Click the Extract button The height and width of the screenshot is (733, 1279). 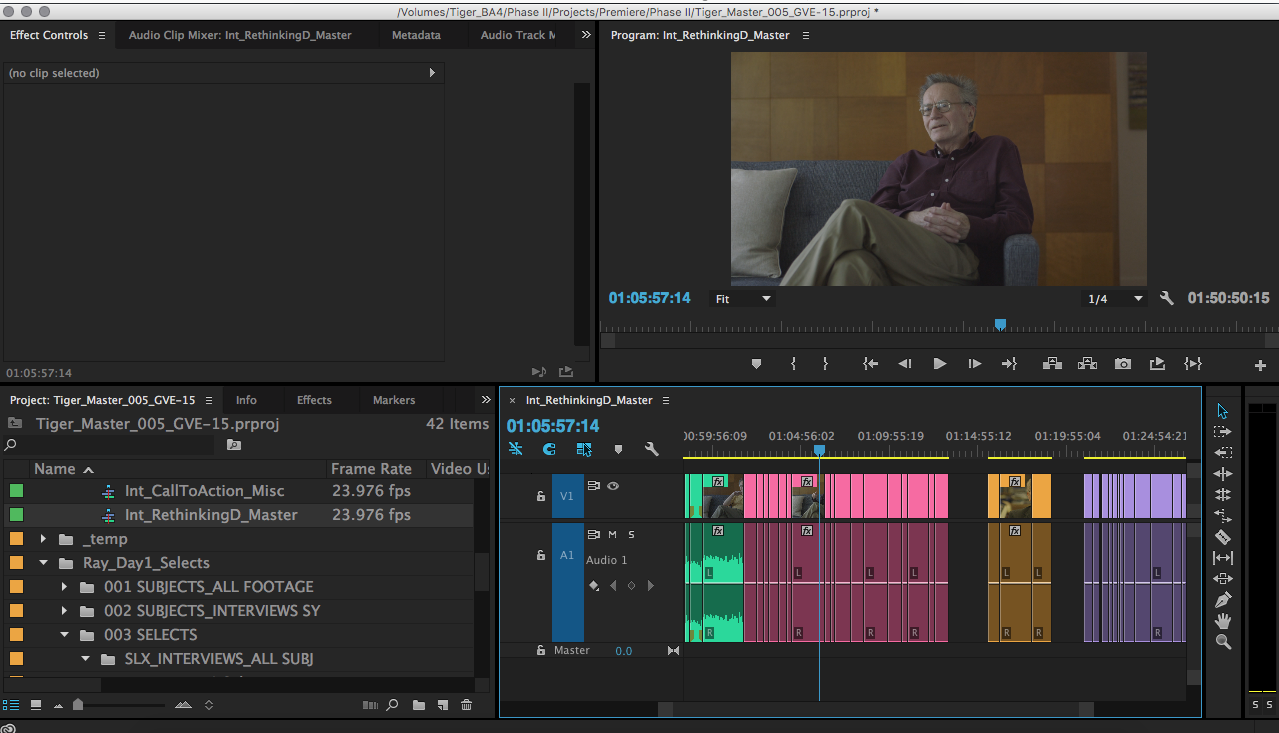(x=1087, y=364)
